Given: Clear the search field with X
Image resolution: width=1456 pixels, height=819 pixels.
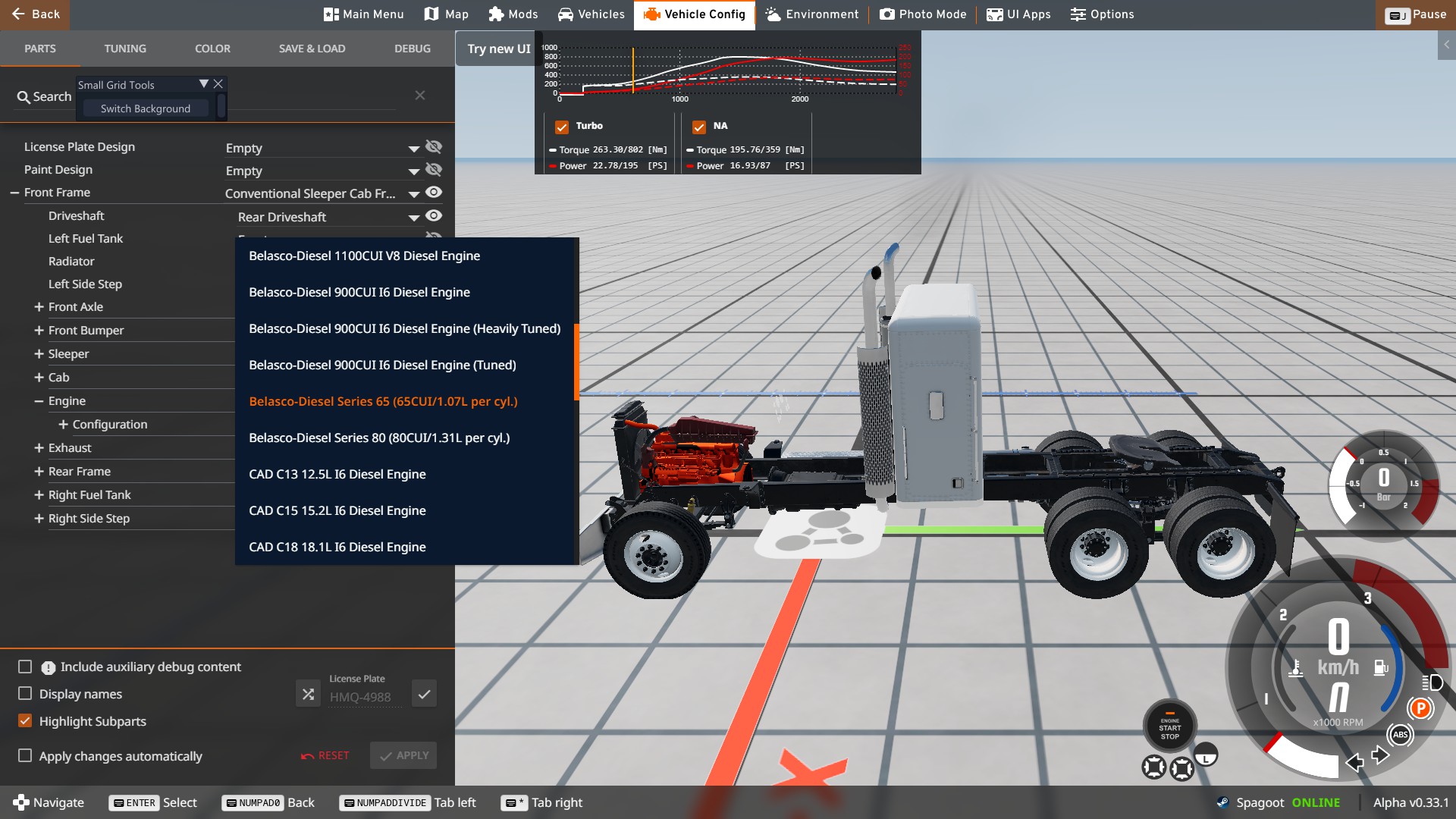Looking at the screenshot, I should (x=419, y=96).
